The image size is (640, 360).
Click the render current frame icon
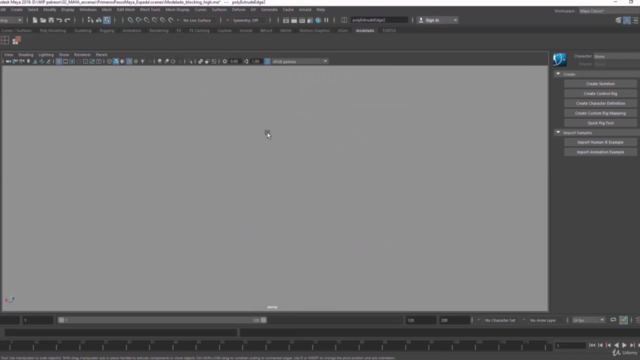tap(294, 20)
